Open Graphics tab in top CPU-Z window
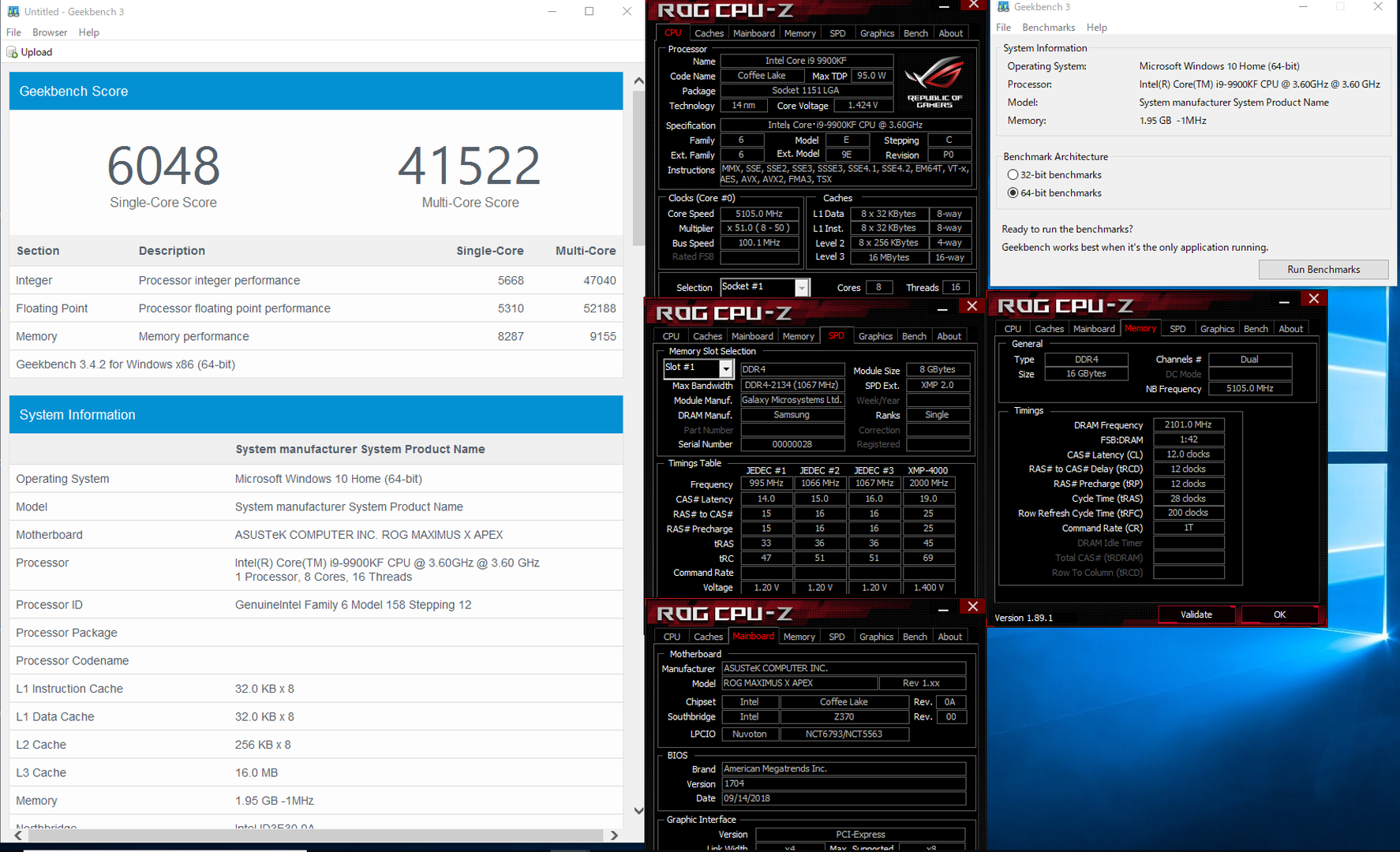Viewport: 1400px width, 852px height. 877,33
